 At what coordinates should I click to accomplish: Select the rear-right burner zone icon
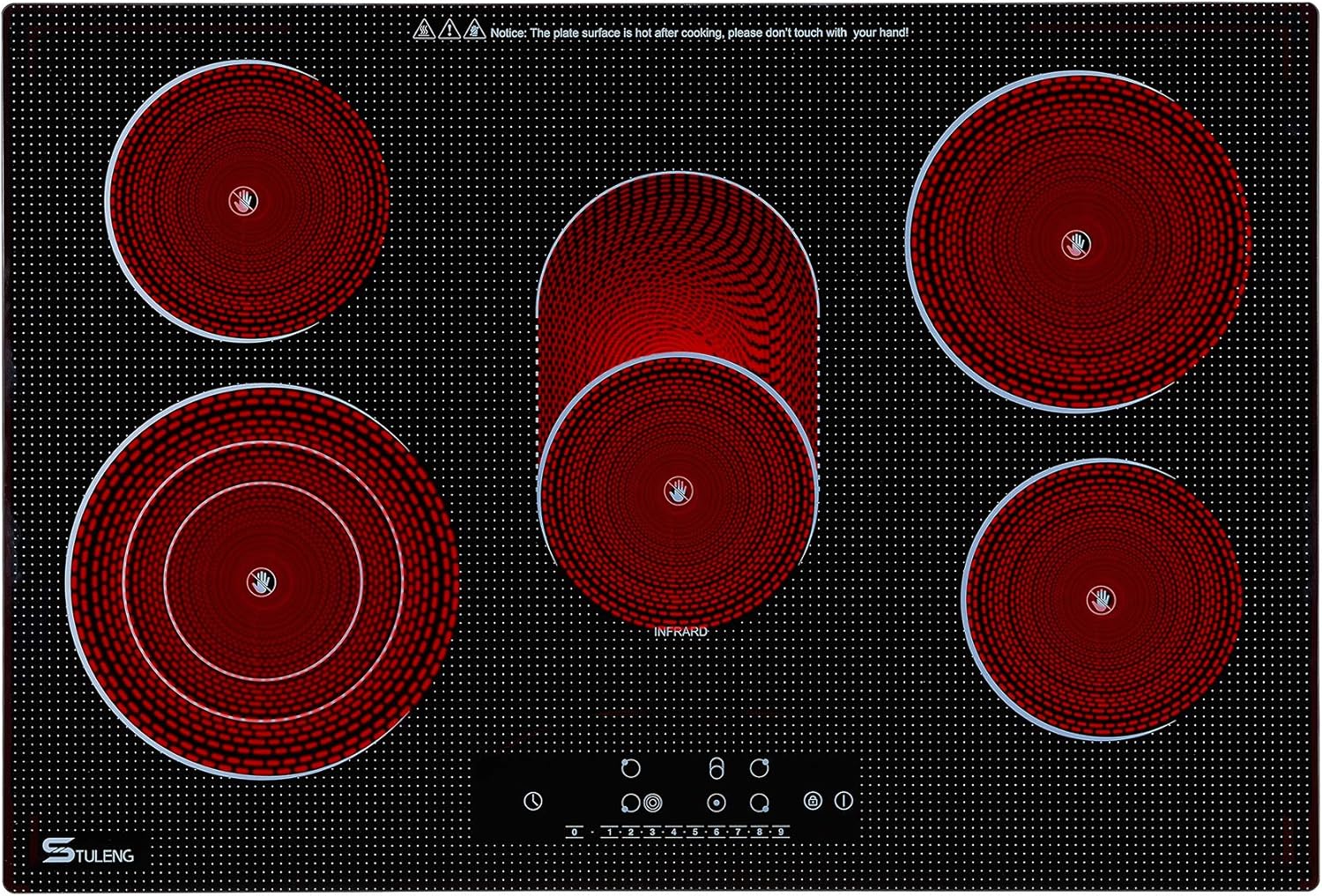click(760, 768)
